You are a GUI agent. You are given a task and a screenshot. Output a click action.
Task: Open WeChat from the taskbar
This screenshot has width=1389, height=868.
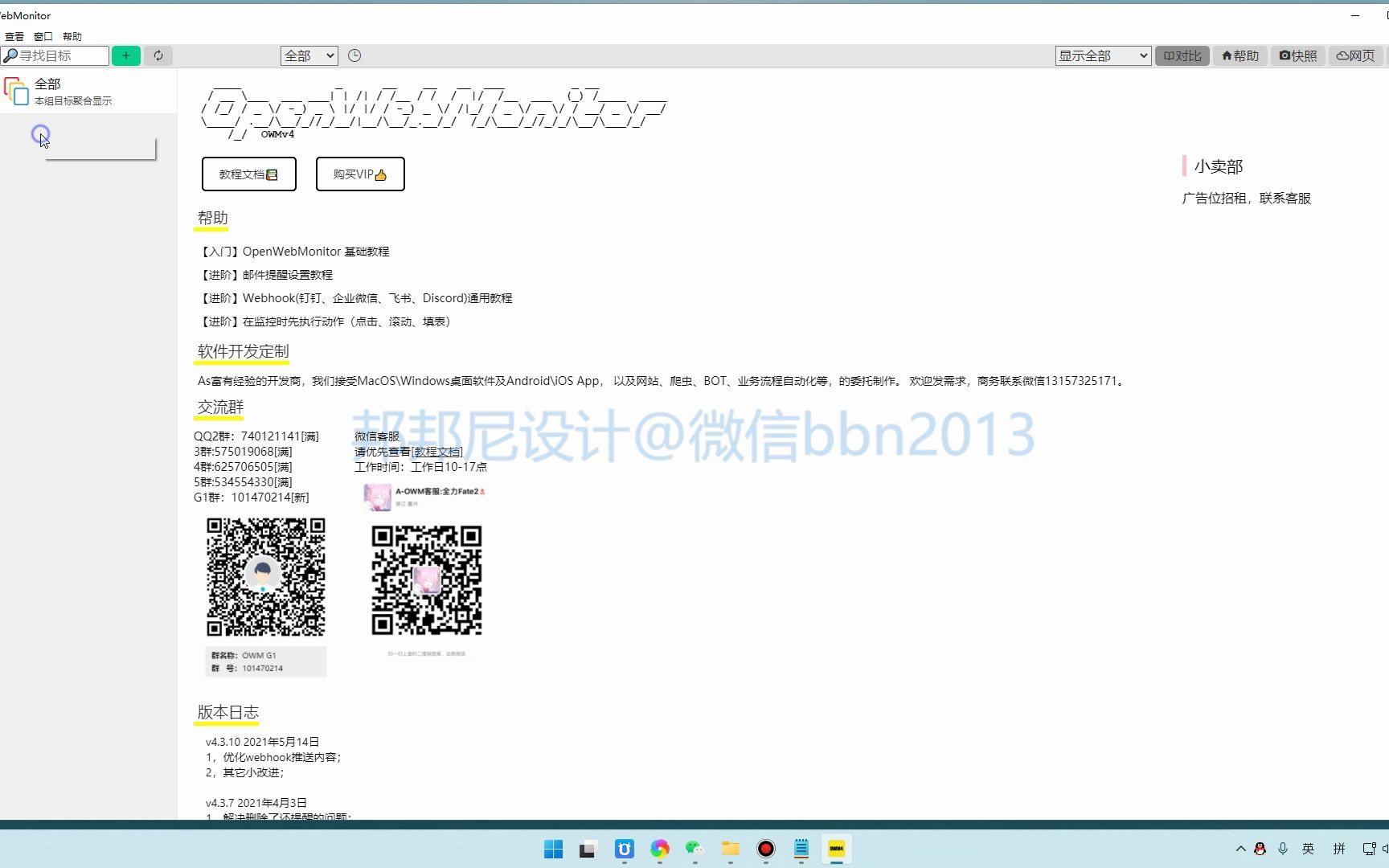(x=695, y=849)
